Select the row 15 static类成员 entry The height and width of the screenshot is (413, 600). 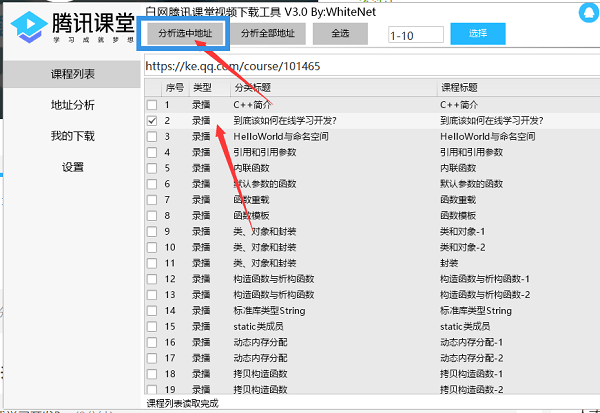click(265, 327)
